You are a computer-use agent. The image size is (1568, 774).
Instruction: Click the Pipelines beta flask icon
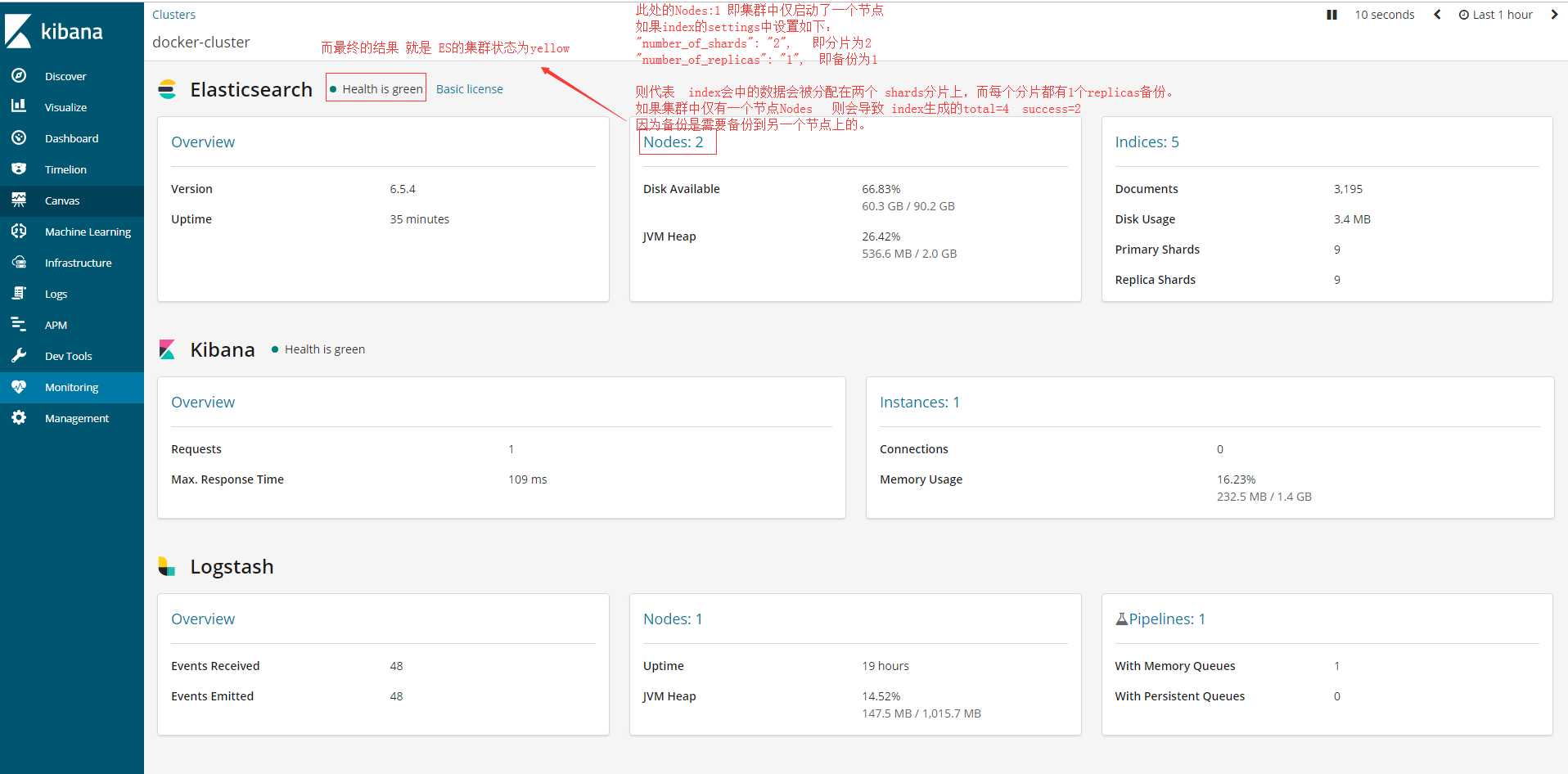pyautogui.click(x=1121, y=619)
